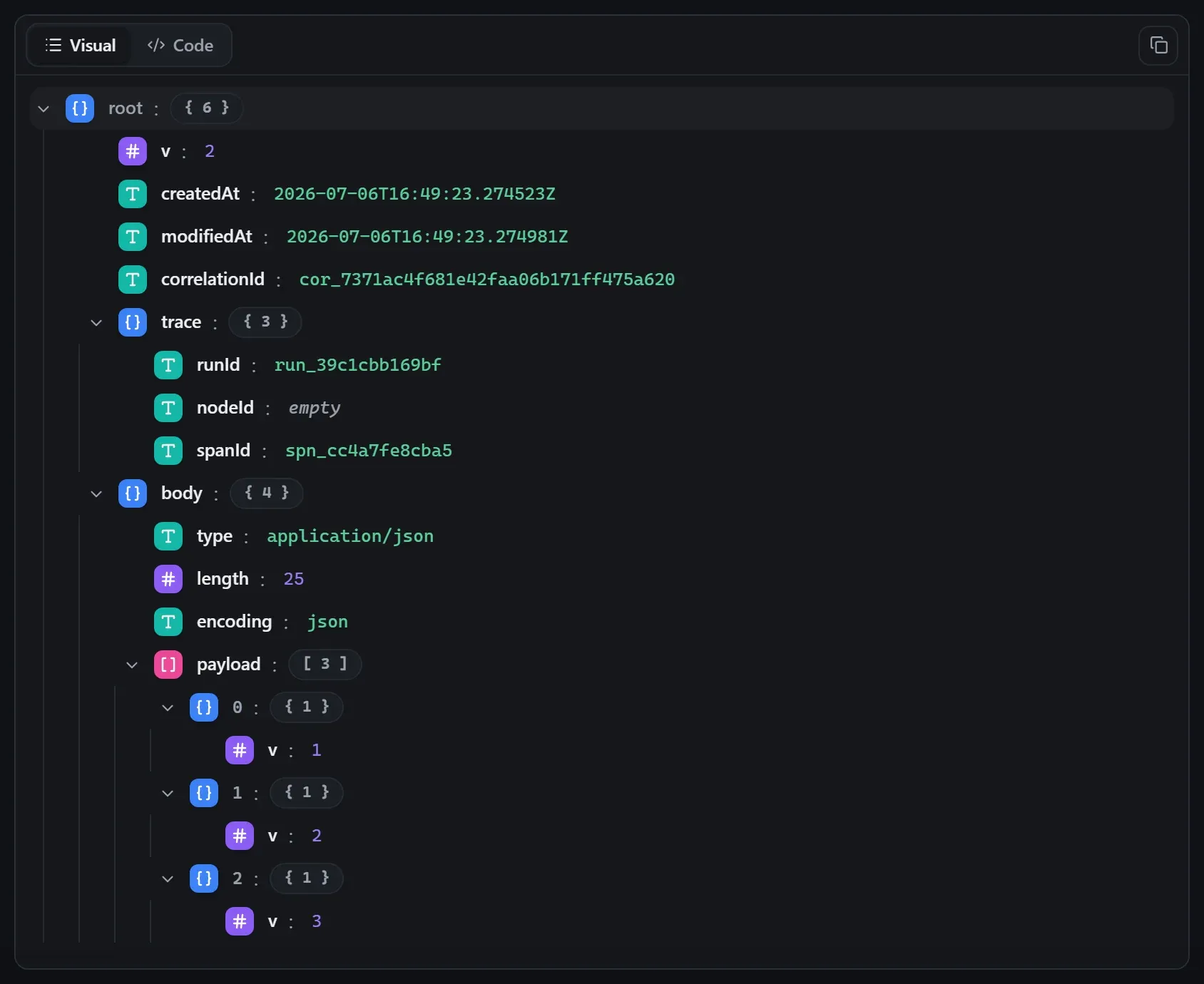
Task: Click the count badge of payload item 0
Action: (x=307, y=707)
